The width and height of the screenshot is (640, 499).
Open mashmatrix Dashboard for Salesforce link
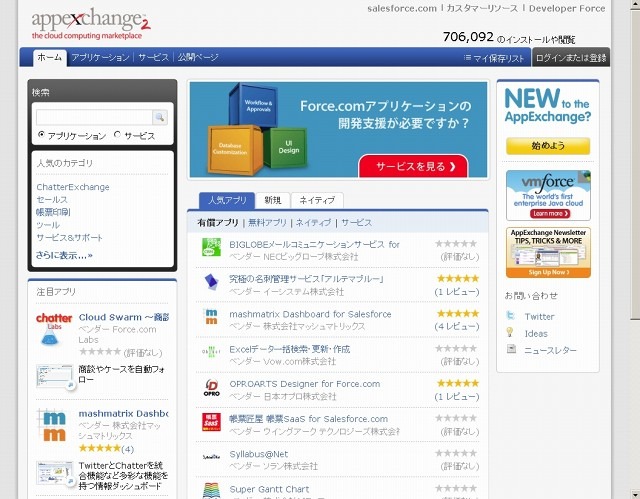(310, 314)
